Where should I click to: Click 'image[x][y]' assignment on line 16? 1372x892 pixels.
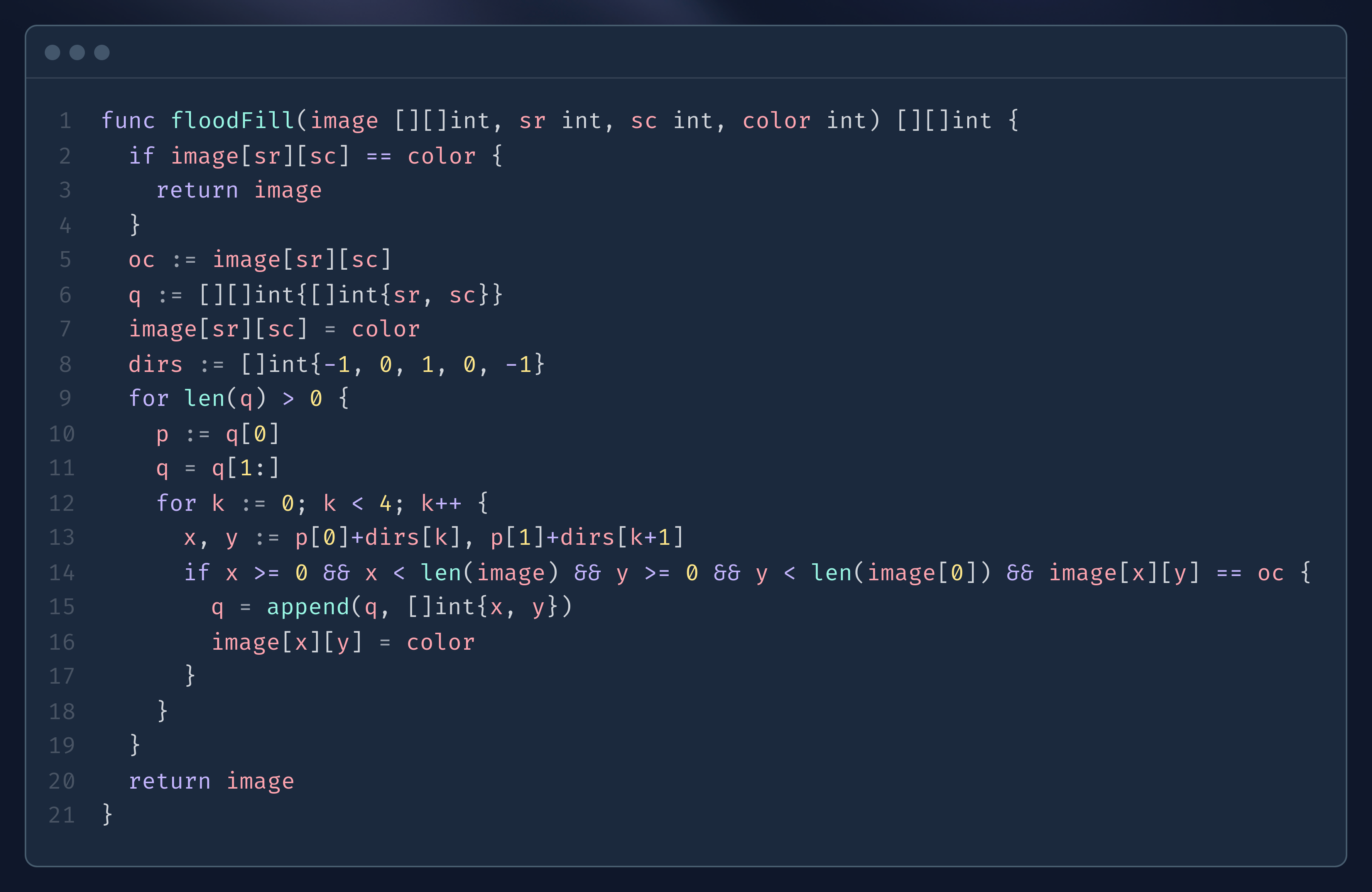[287, 642]
